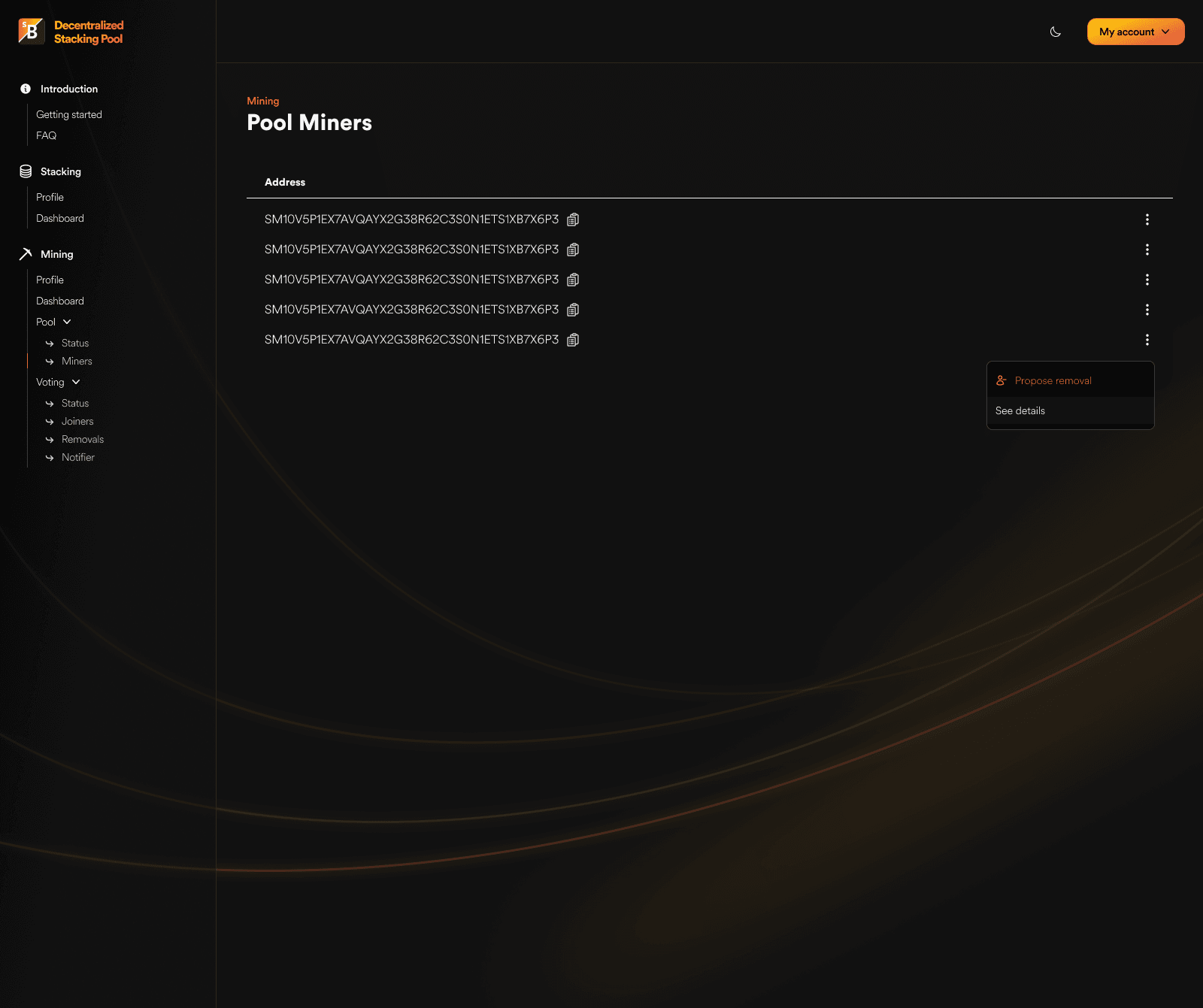Copy the first miner address
This screenshot has width=1203, height=1008.
(x=572, y=219)
